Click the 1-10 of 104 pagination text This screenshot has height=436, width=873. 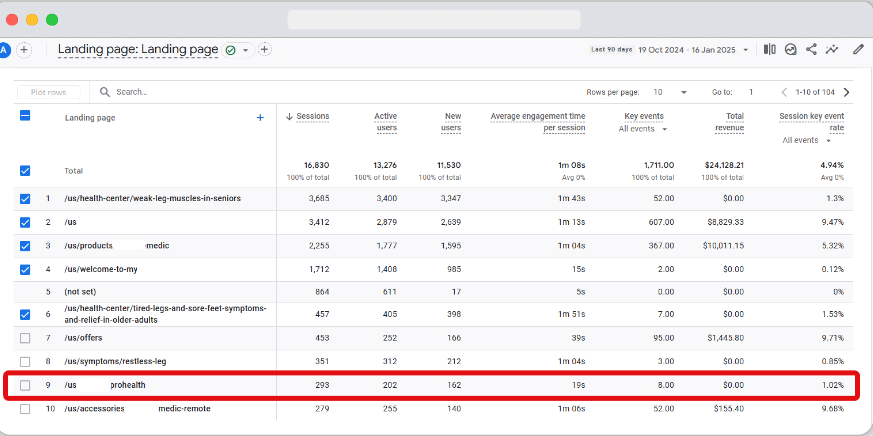(815, 92)
